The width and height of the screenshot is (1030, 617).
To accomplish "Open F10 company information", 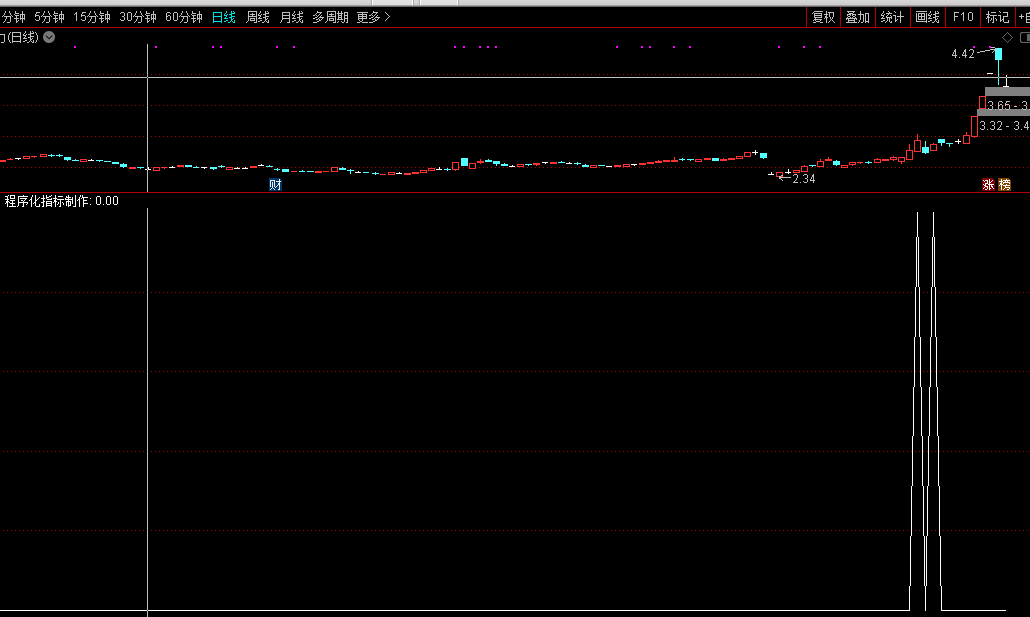I will (x=963, y=17).
